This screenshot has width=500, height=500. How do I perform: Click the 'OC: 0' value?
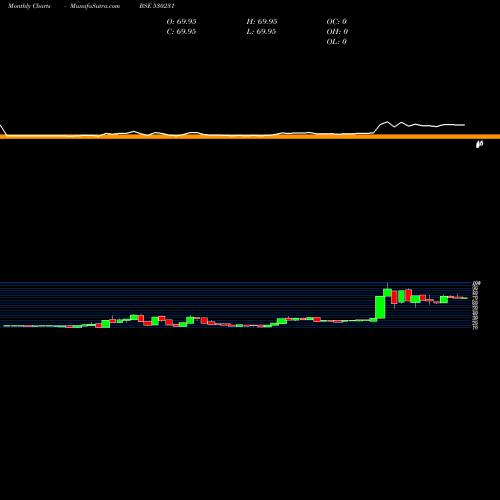pos(337,21)
